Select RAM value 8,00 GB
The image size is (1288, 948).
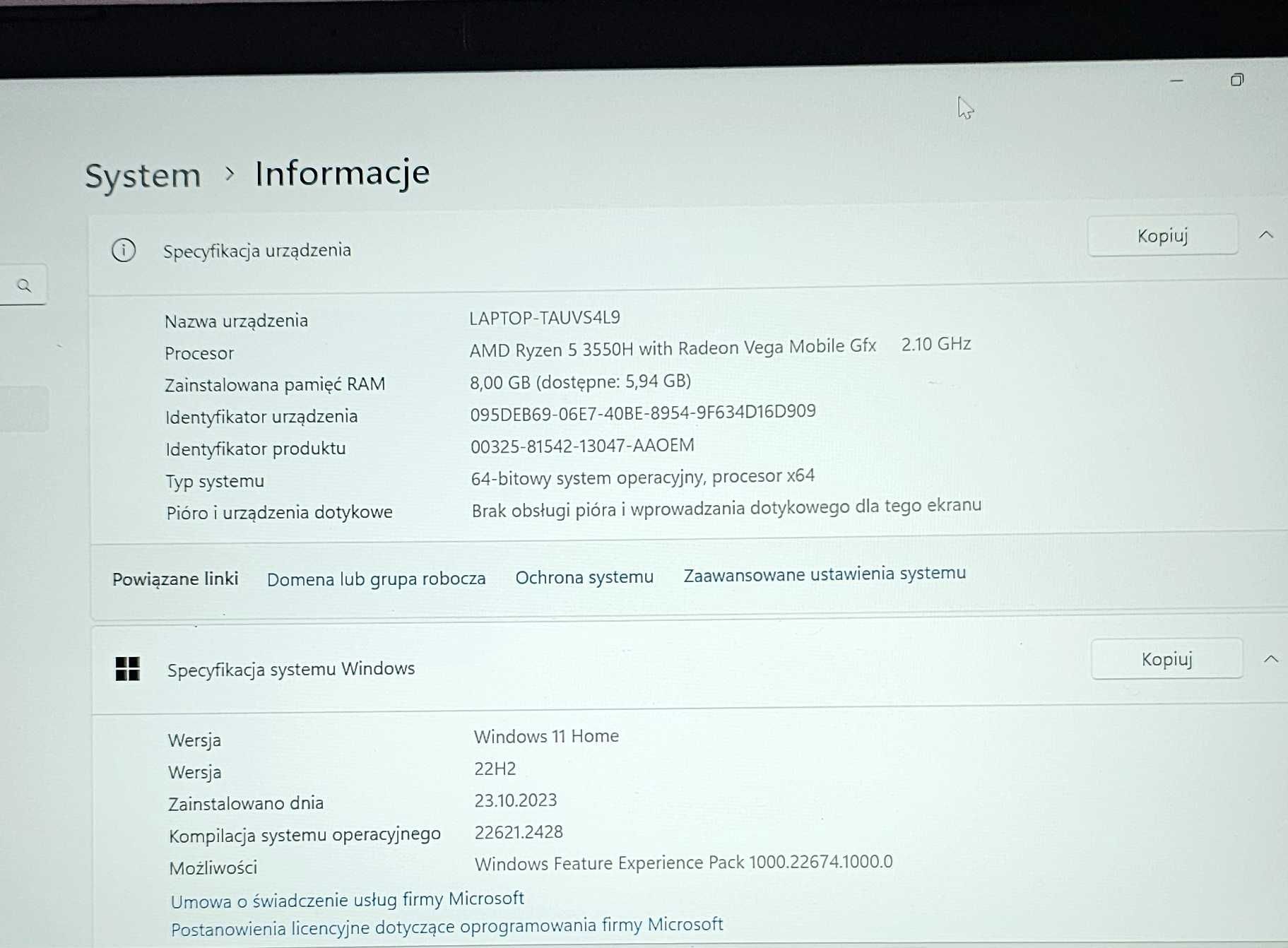(x=500, y=382)
